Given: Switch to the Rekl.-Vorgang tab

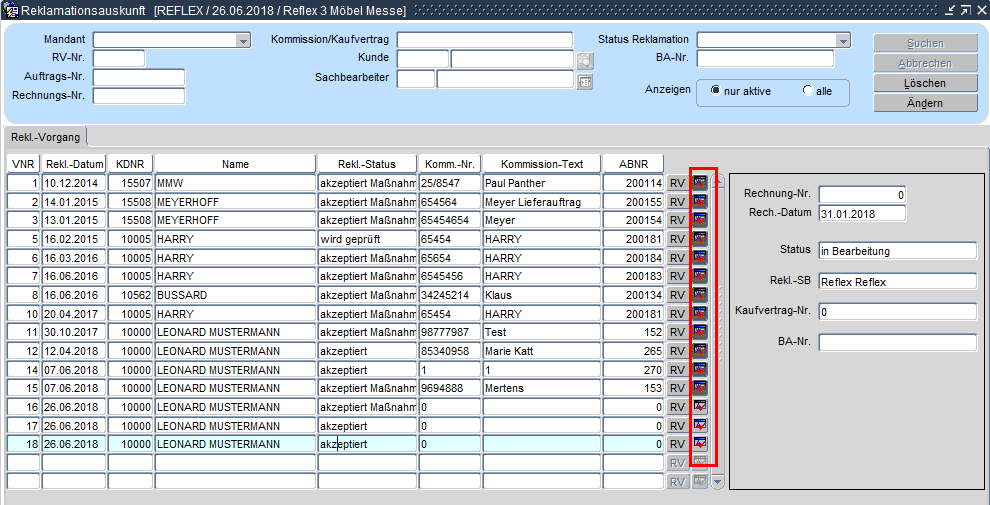Looking at the screenshot, I should click(x=46, y=137).
